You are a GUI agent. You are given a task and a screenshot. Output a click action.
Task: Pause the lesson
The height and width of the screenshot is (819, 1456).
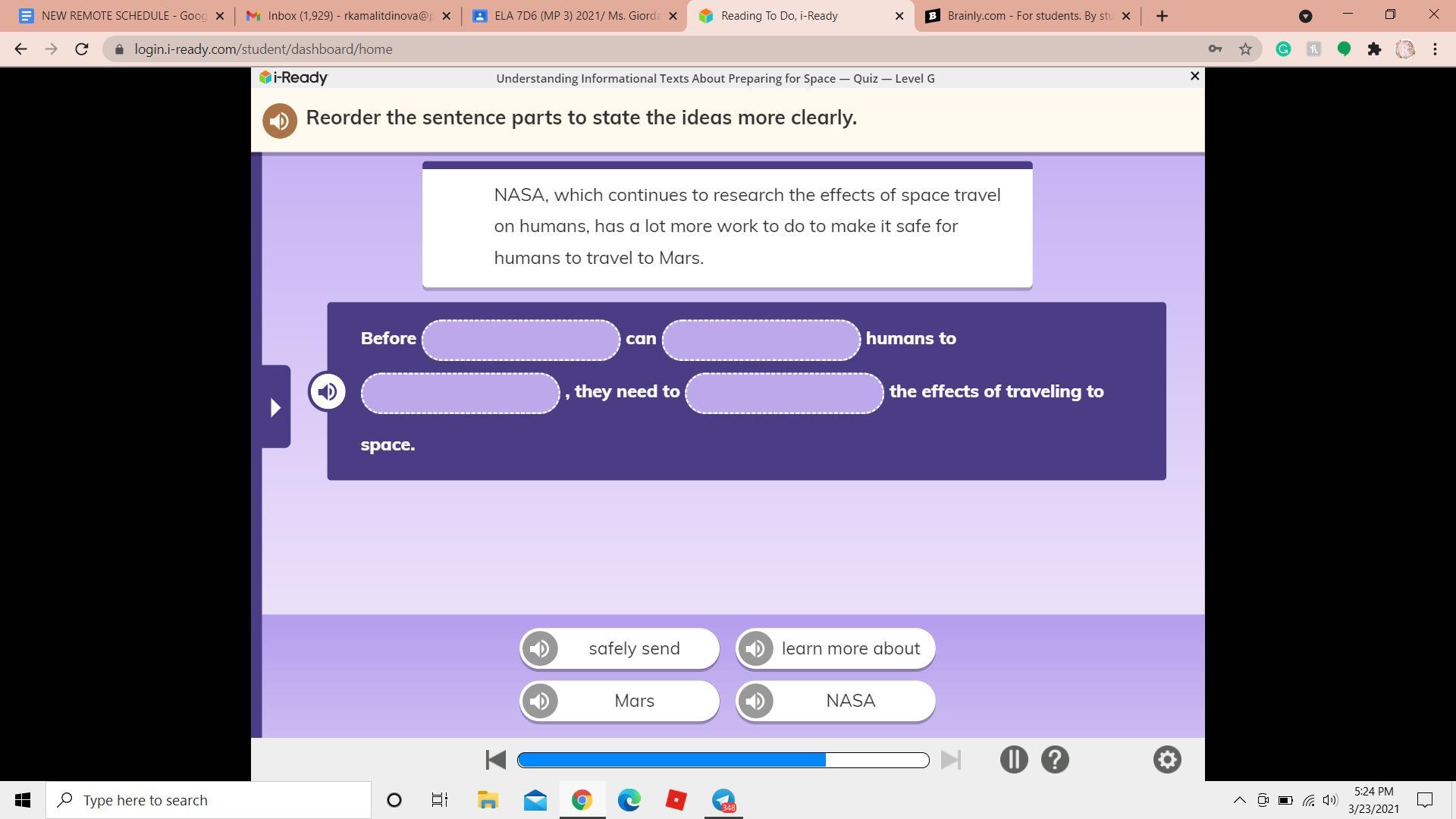[1013, 760]
